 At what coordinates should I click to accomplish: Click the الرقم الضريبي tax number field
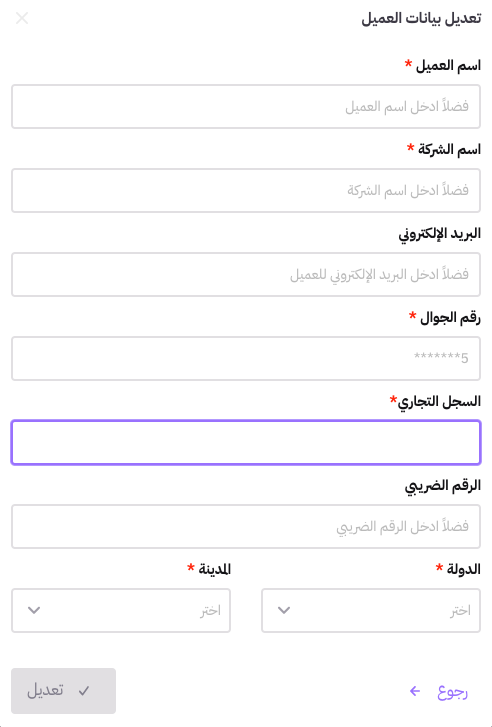tap(246, 526)
